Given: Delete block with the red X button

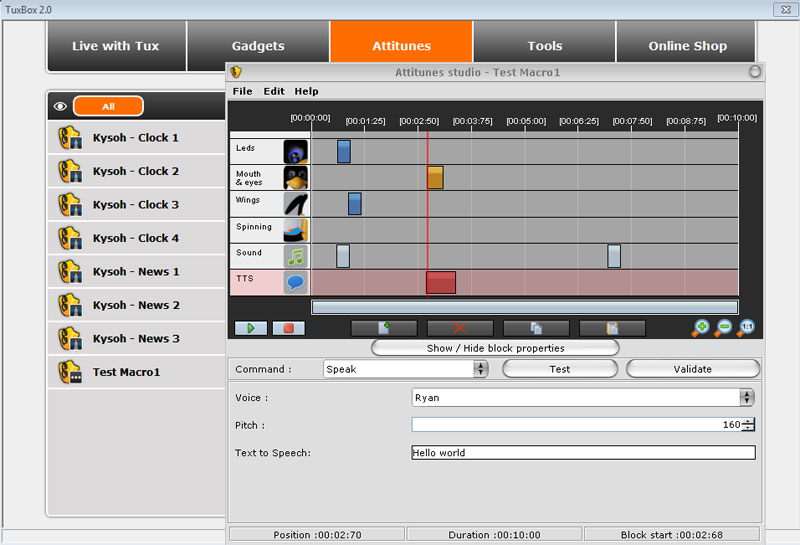Looking at the screenshot, I should point(460,328).
